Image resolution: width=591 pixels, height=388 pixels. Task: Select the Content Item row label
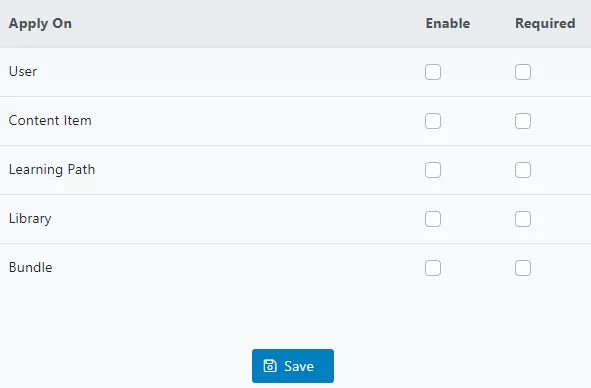[x=50, y=120]
